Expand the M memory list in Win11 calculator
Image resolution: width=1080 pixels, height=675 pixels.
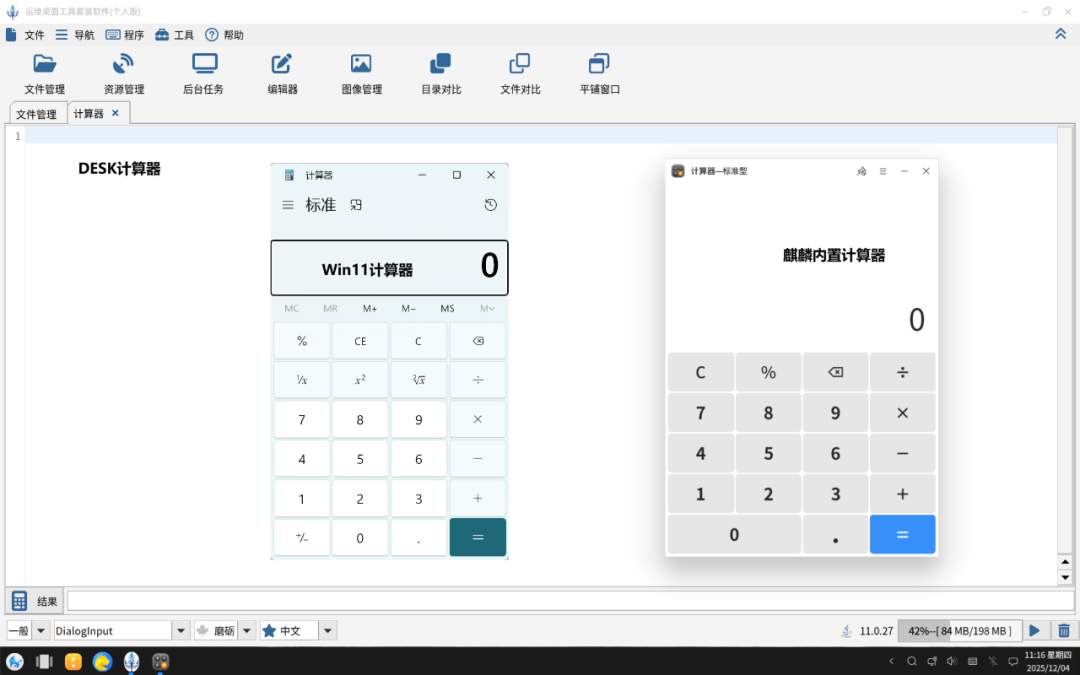(487, 309)
